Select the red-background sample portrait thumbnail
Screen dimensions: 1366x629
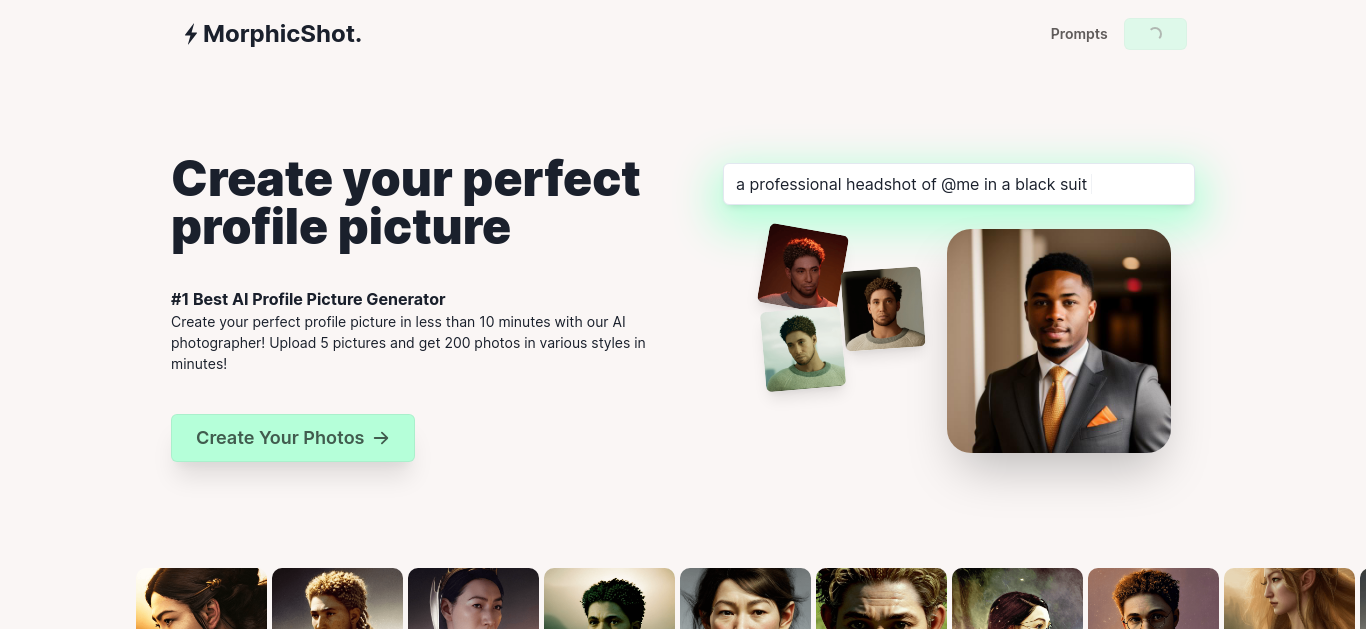pos(803,266)
